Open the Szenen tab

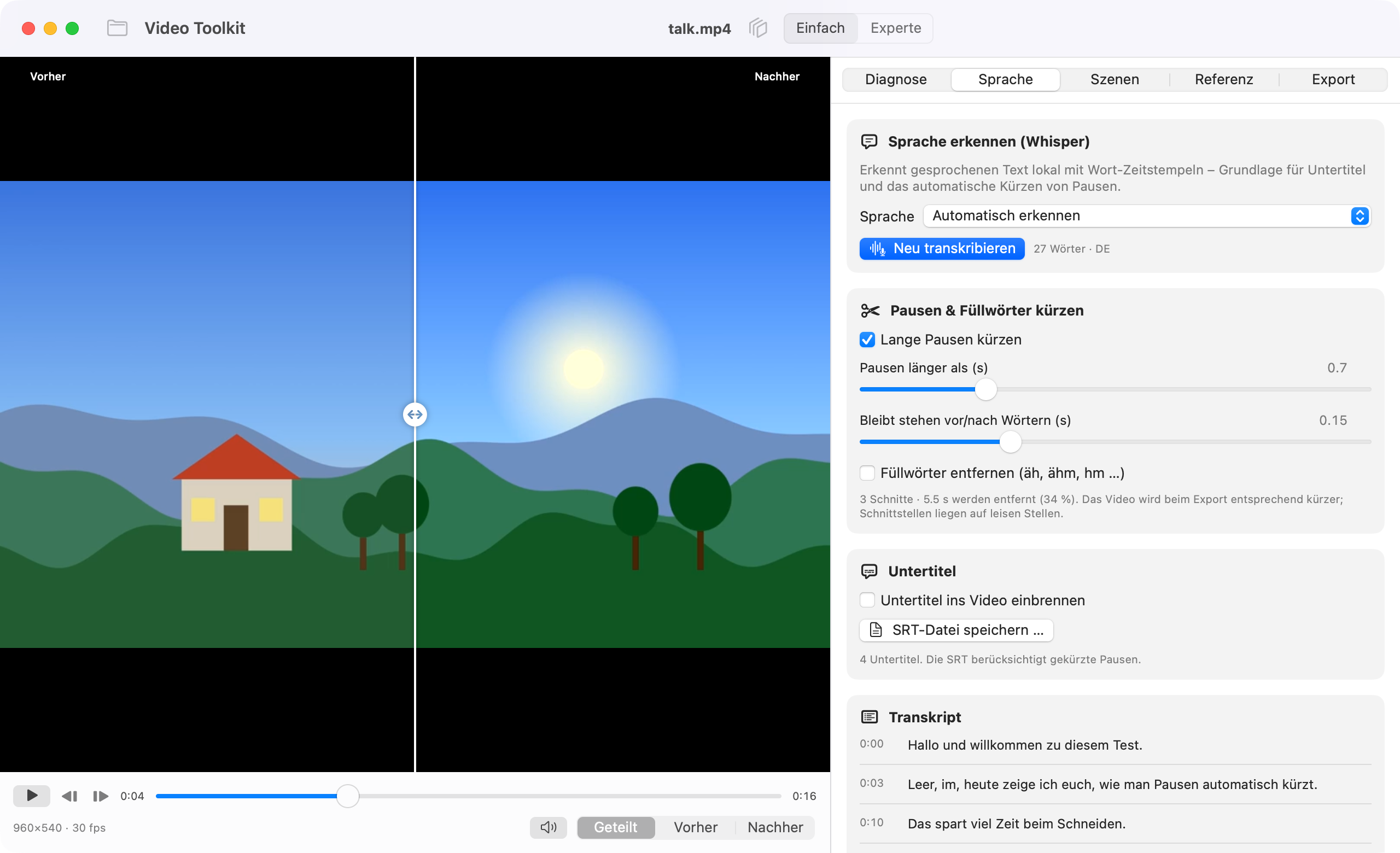pos(1114,79)
